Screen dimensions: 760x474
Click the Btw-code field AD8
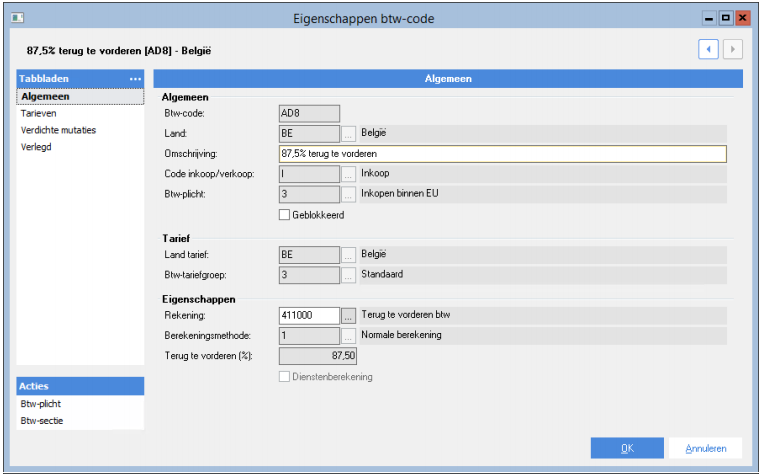[x=309, y=113]
